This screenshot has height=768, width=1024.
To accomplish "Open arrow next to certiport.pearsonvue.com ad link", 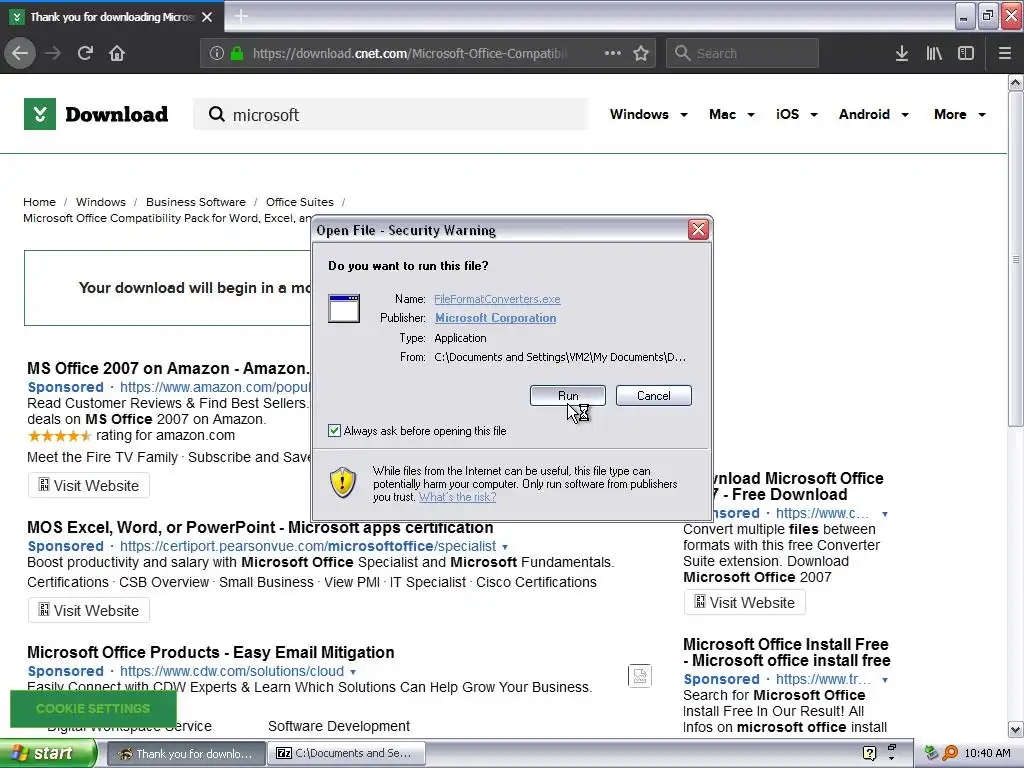I will point(505,547).
